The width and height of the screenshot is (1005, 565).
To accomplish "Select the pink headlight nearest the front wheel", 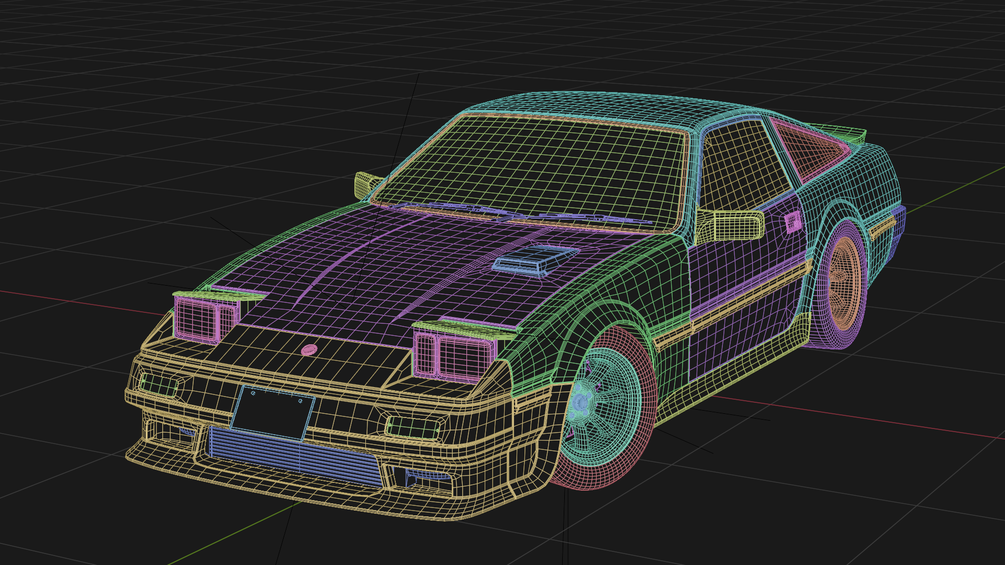I will click(x=453, y=356).
